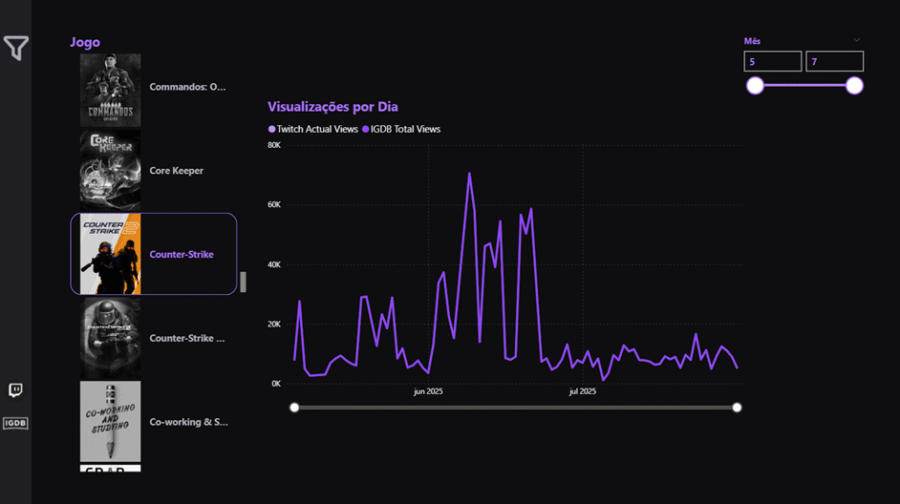Click the IGDB logo in sidebar

coord(15,423)
